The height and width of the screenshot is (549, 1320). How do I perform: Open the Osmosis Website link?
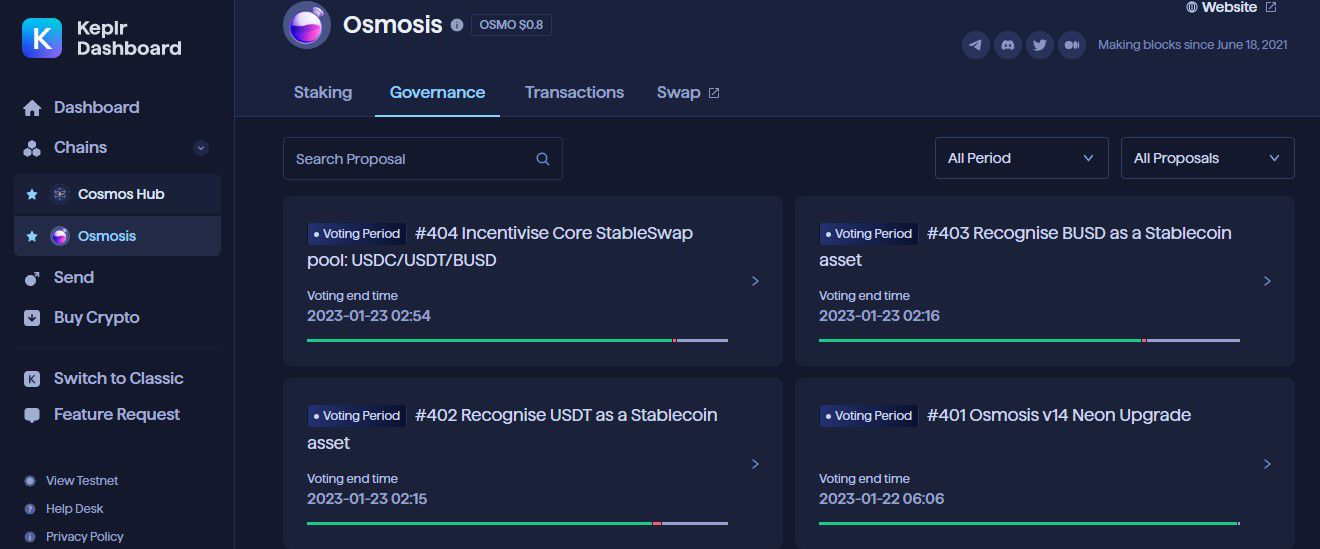point(1229,7)
